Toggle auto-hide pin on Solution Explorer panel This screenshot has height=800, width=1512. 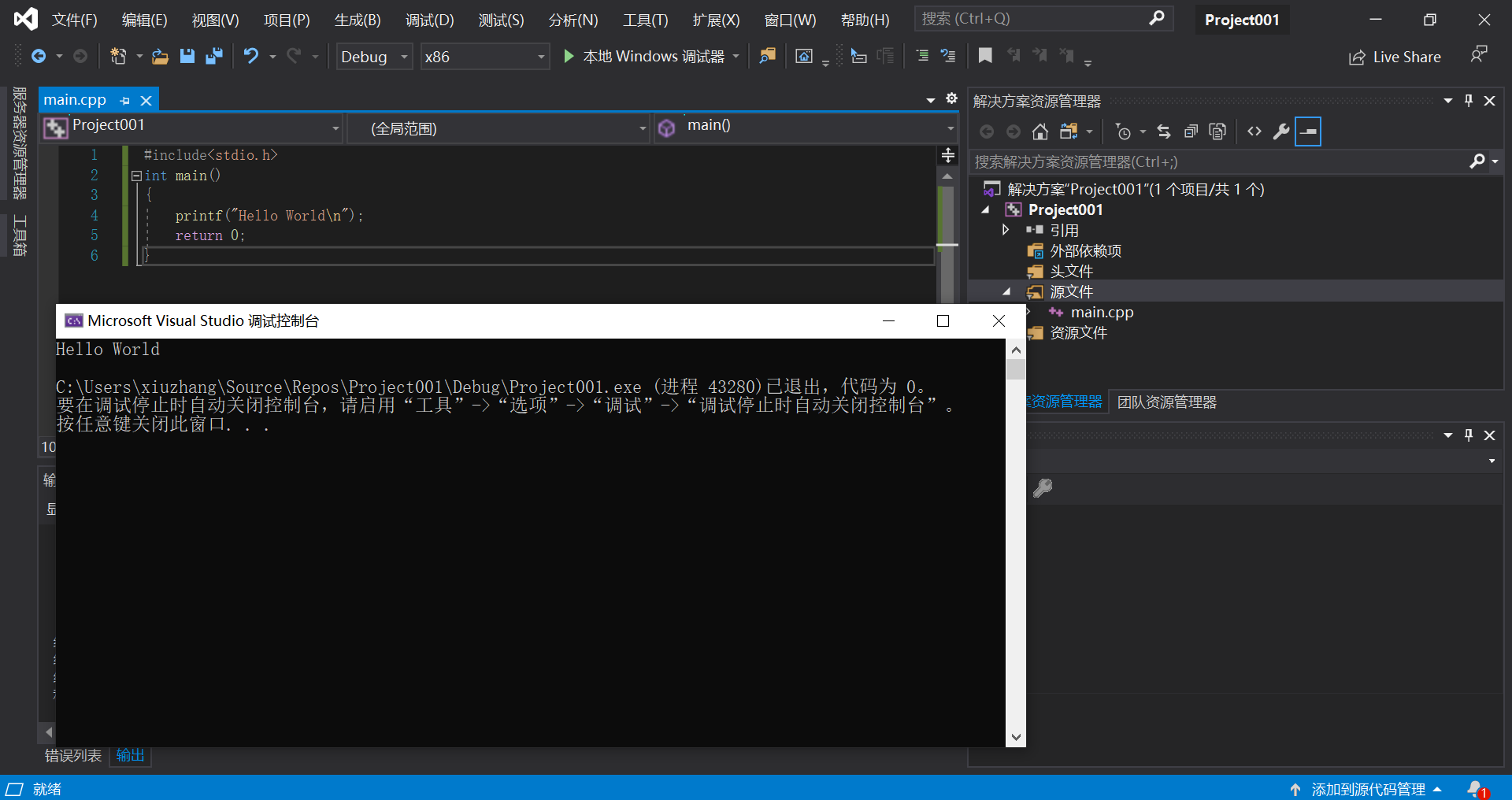click(1469, 101)
